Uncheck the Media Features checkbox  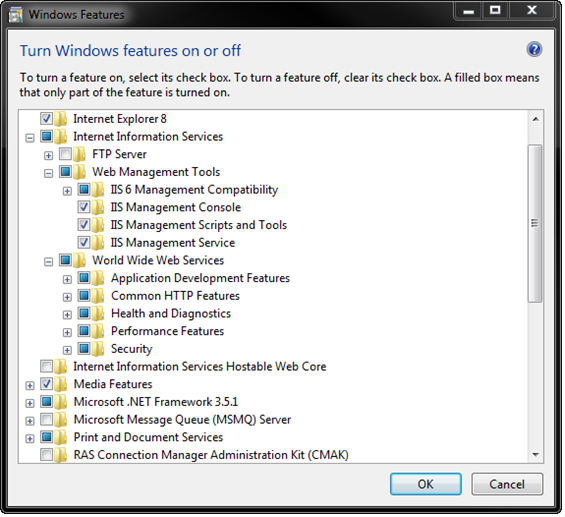click(46, 384)
